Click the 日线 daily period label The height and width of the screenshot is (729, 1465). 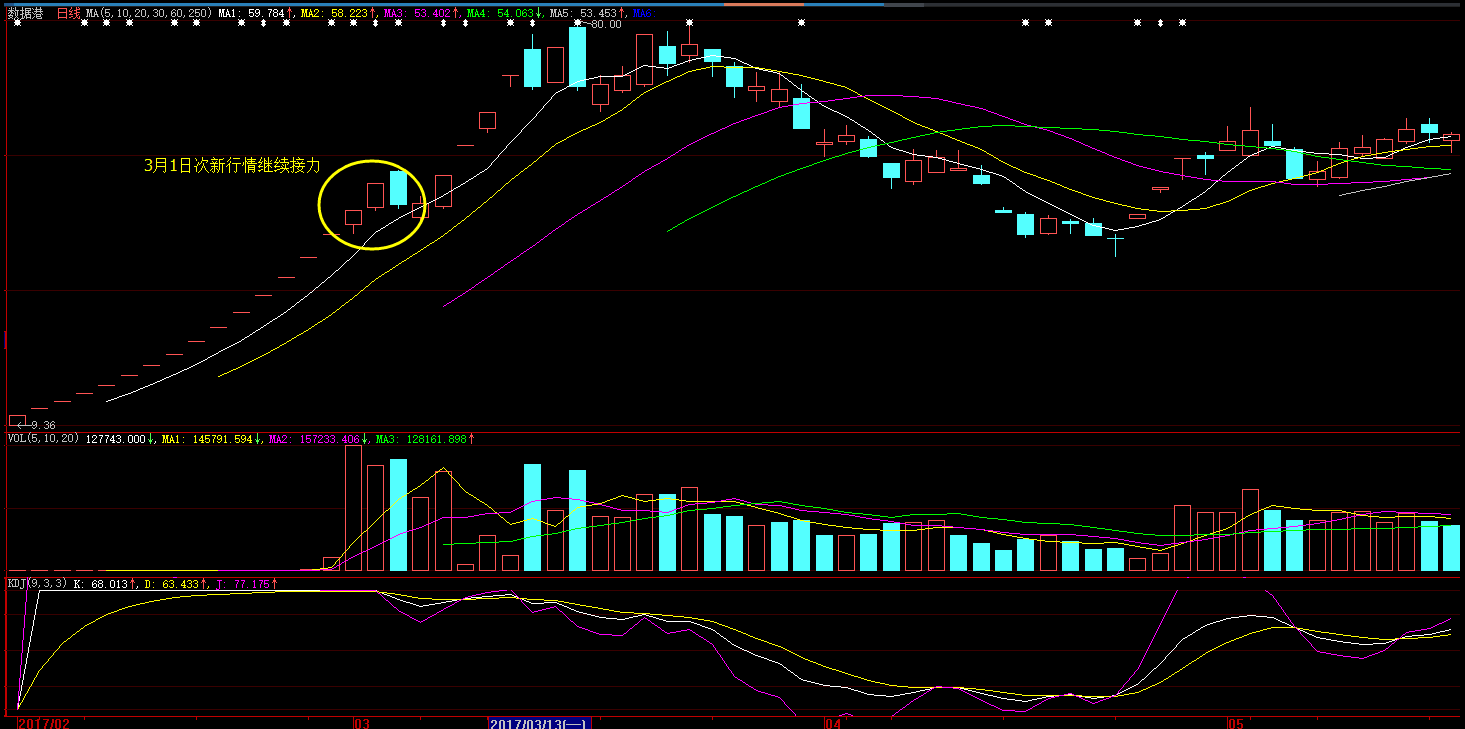[68, 14]
